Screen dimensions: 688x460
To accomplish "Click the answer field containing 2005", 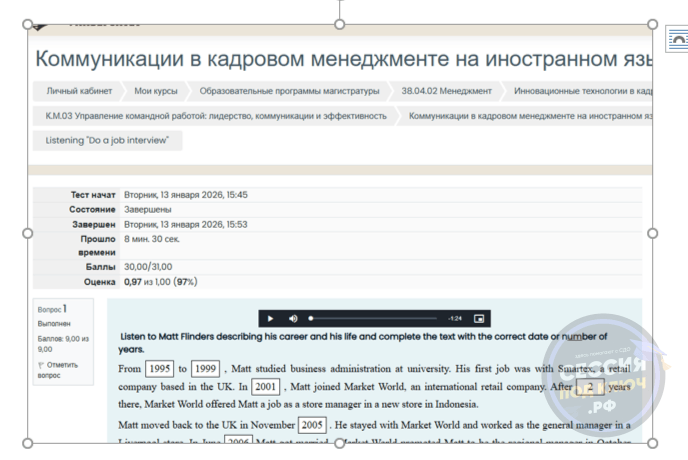I will [312, 425].
